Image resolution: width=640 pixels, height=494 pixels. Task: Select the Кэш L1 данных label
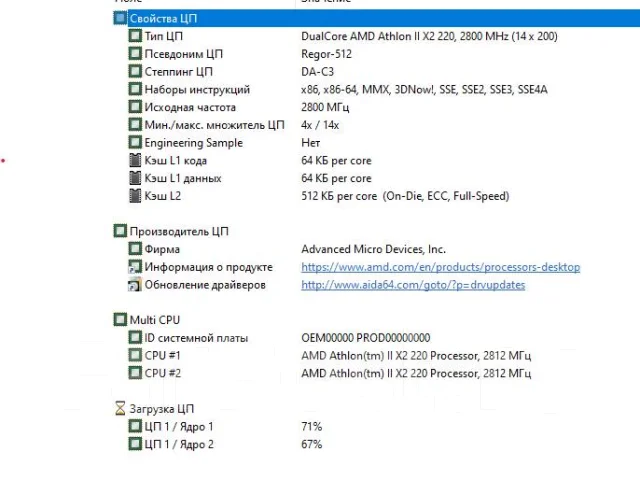183,178
